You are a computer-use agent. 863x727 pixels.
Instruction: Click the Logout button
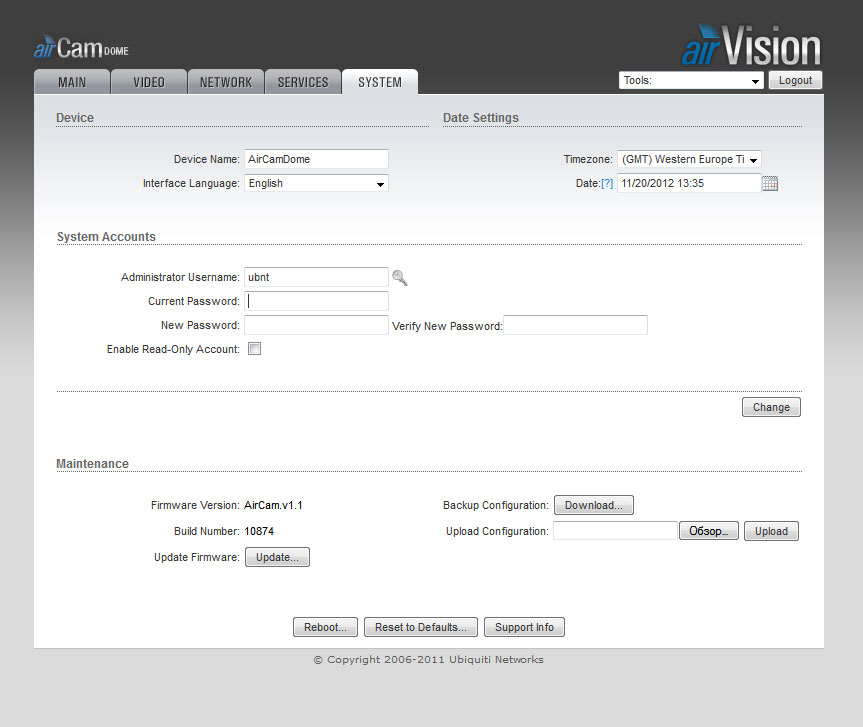(x=795, y=80)
